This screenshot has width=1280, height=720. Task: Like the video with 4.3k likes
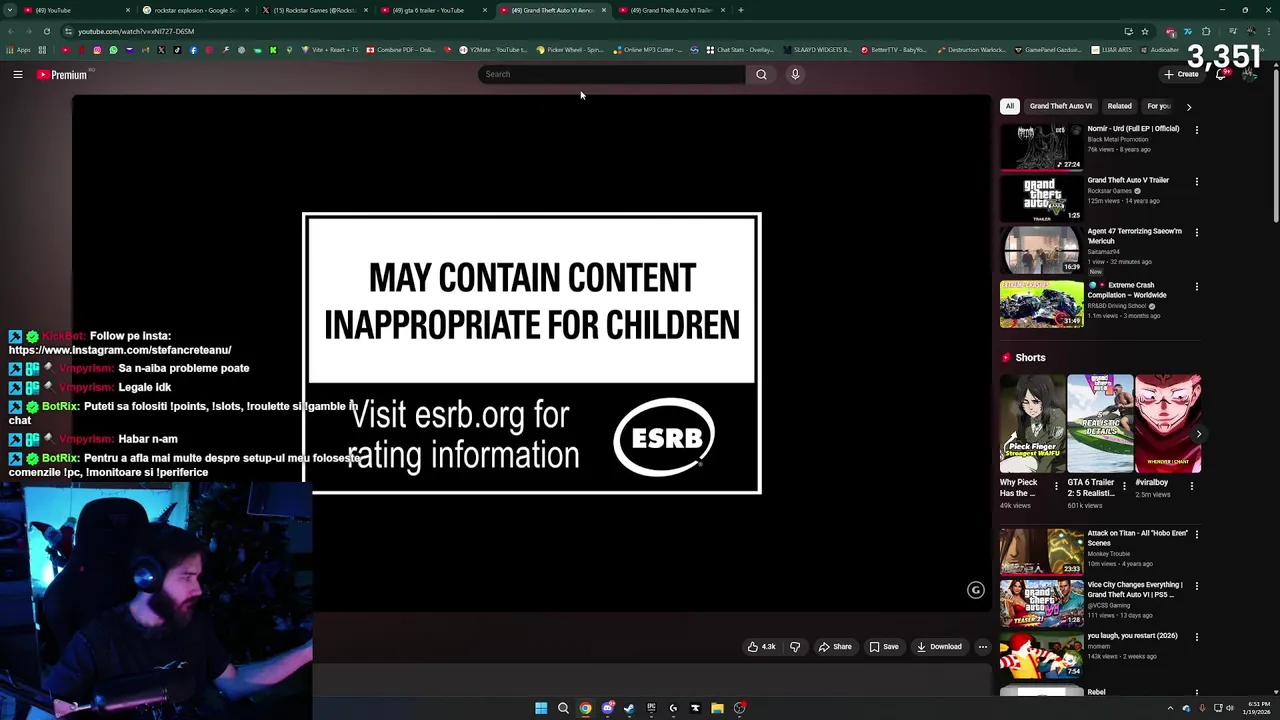762,647
